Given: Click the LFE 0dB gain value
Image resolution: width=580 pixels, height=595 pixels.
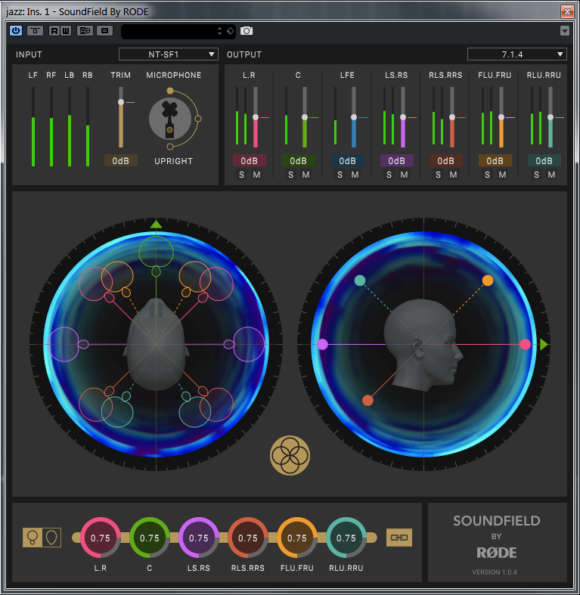Looking at the screenshot, I should tap(347, 161).
